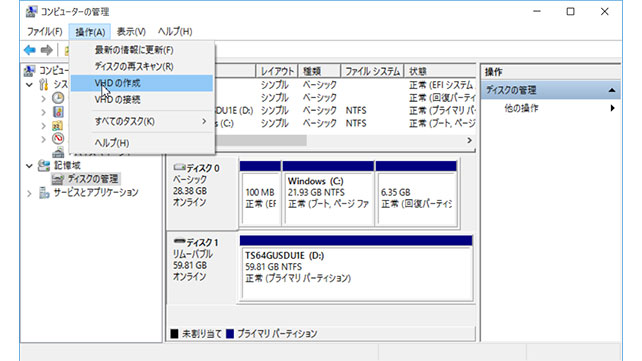
Task: Maximize the コンピューターの管理 window
Action: point(570,11)
